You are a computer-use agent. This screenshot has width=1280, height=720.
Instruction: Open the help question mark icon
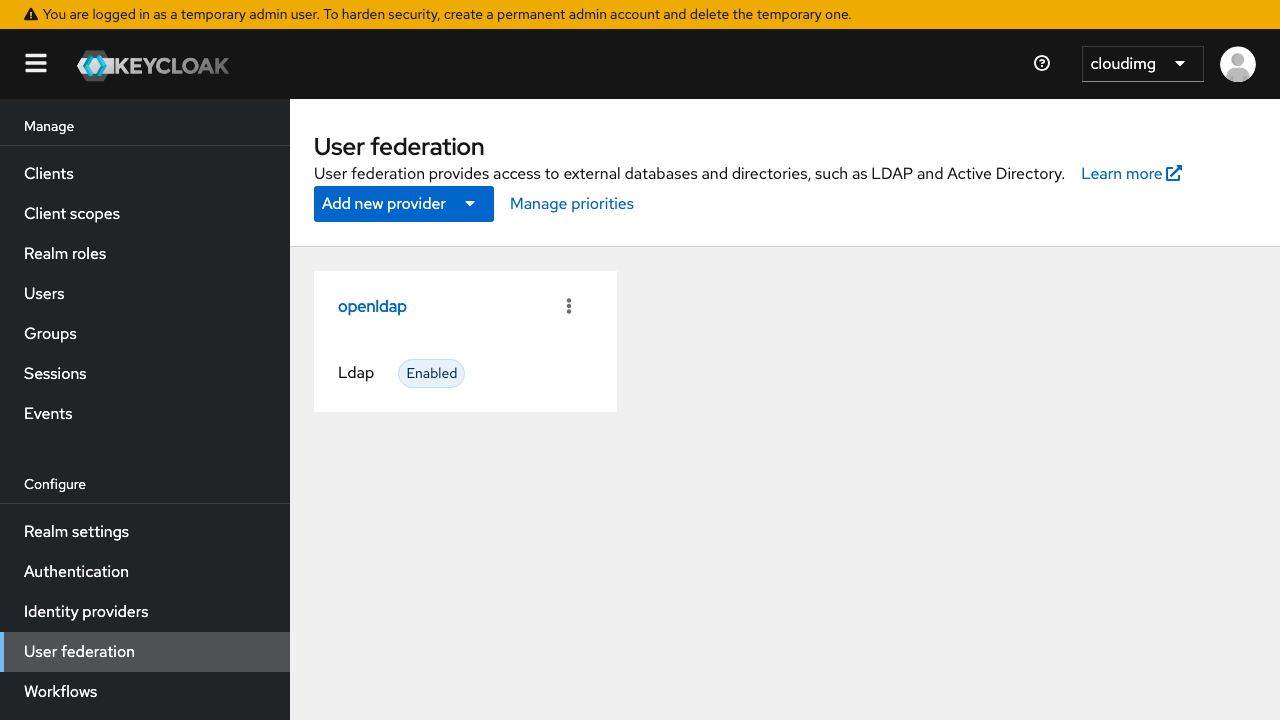coord(1042,64)
